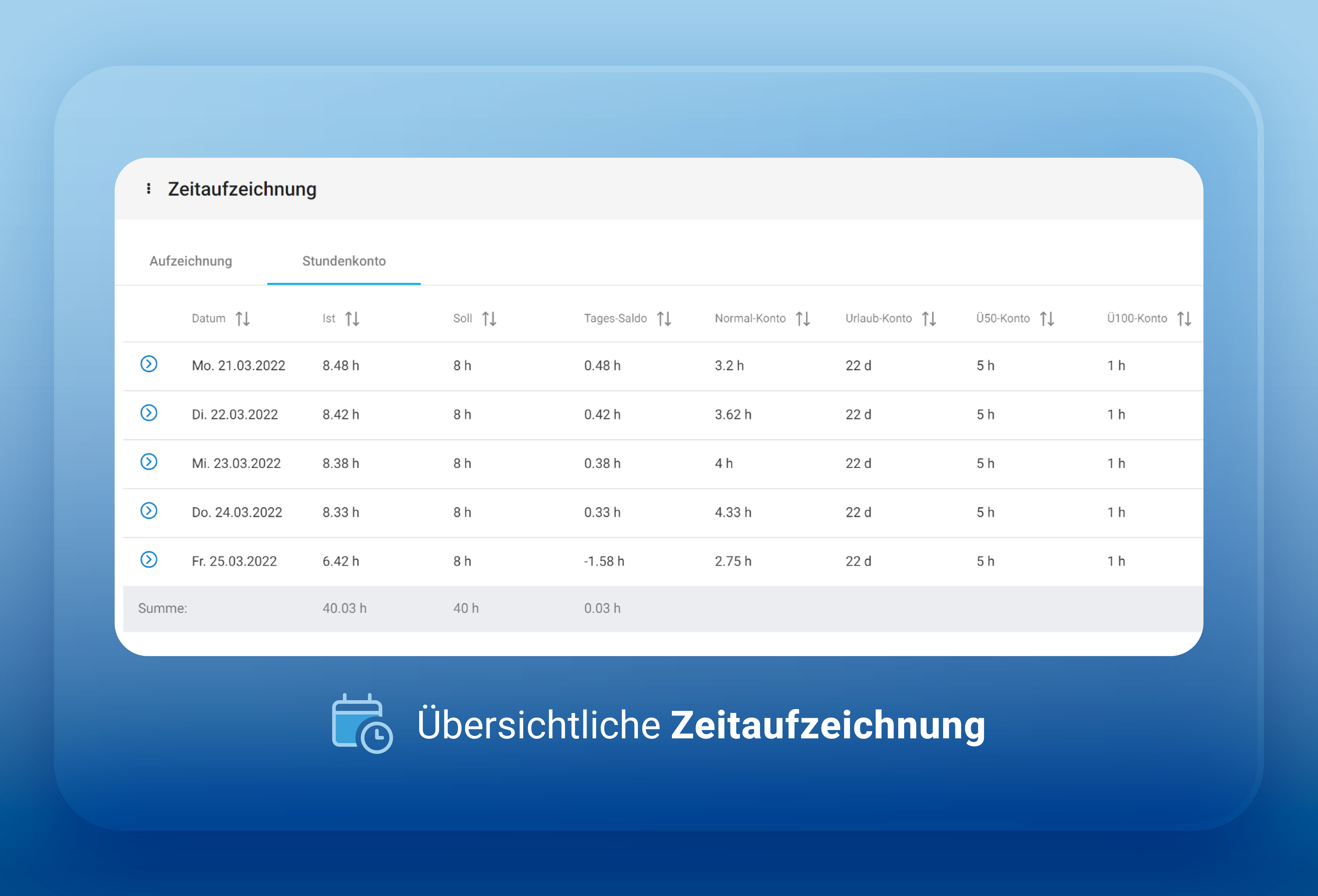Screen dimensions: 1318x896
Task: Sort by the Ü100-Konto column arrows
Action: click(1184, 319)
